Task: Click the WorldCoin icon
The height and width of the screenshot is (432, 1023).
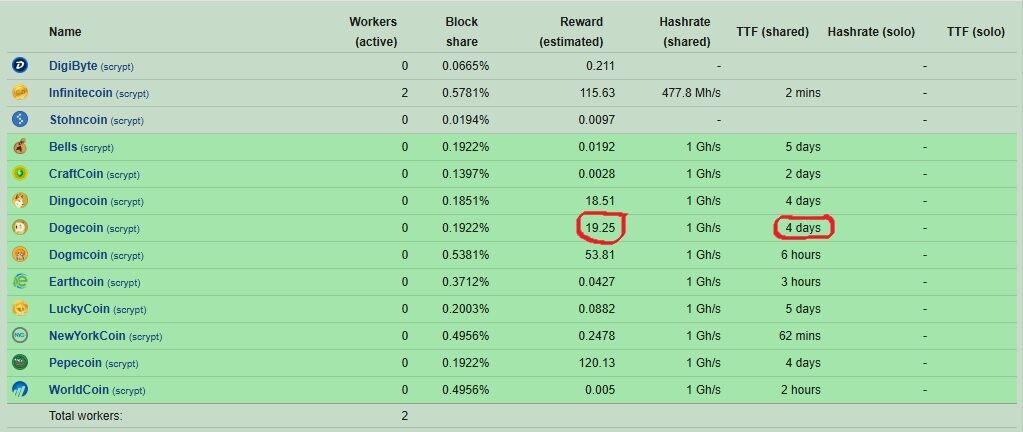Action: [20, 390]
